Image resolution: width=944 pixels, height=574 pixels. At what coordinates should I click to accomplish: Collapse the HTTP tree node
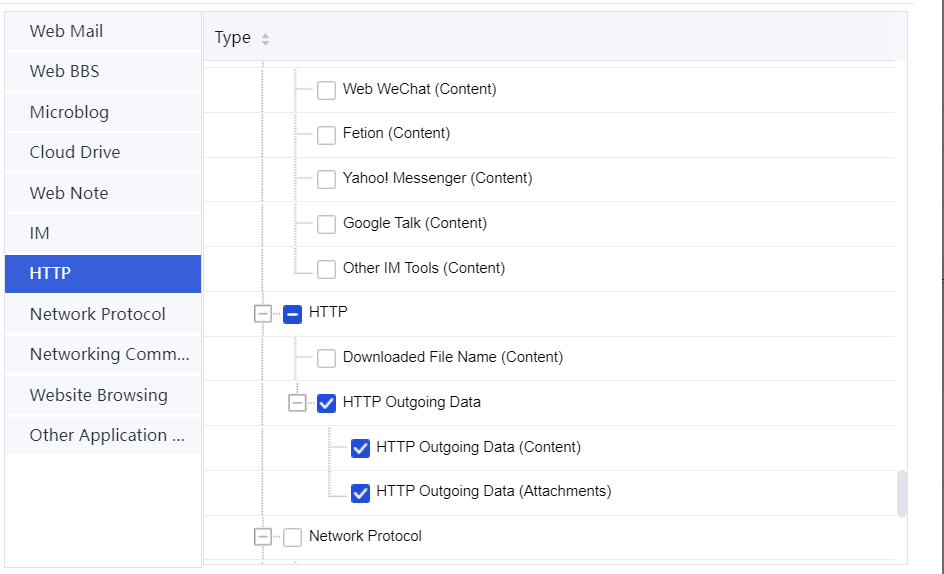pos(262,313)
